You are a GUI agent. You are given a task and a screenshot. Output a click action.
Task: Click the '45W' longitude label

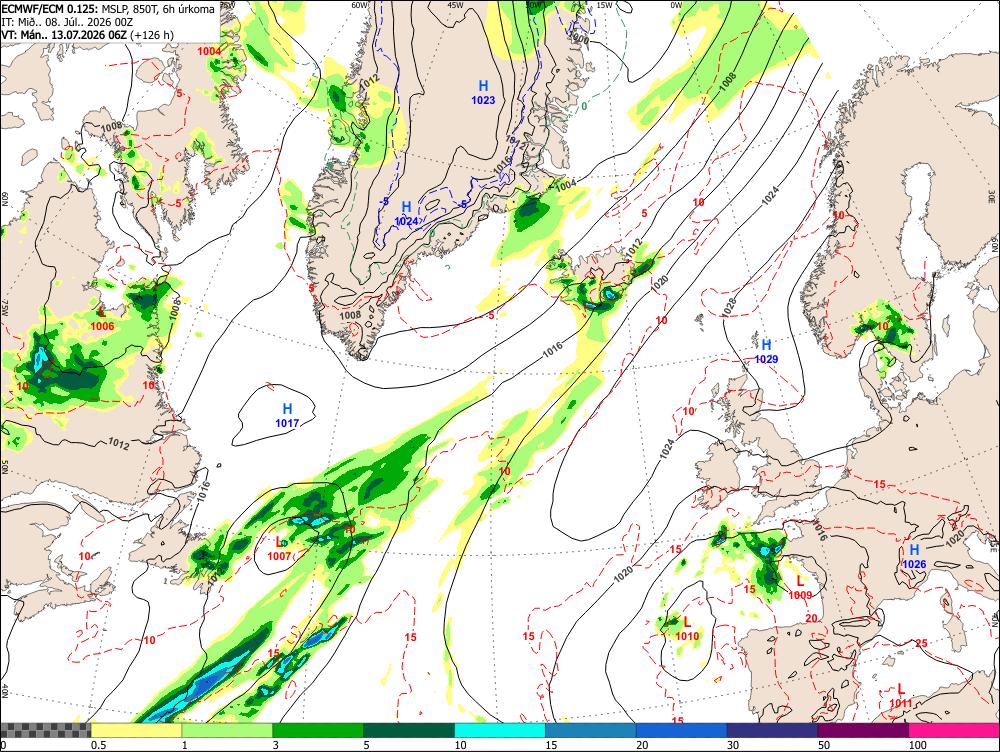[455, 5]
